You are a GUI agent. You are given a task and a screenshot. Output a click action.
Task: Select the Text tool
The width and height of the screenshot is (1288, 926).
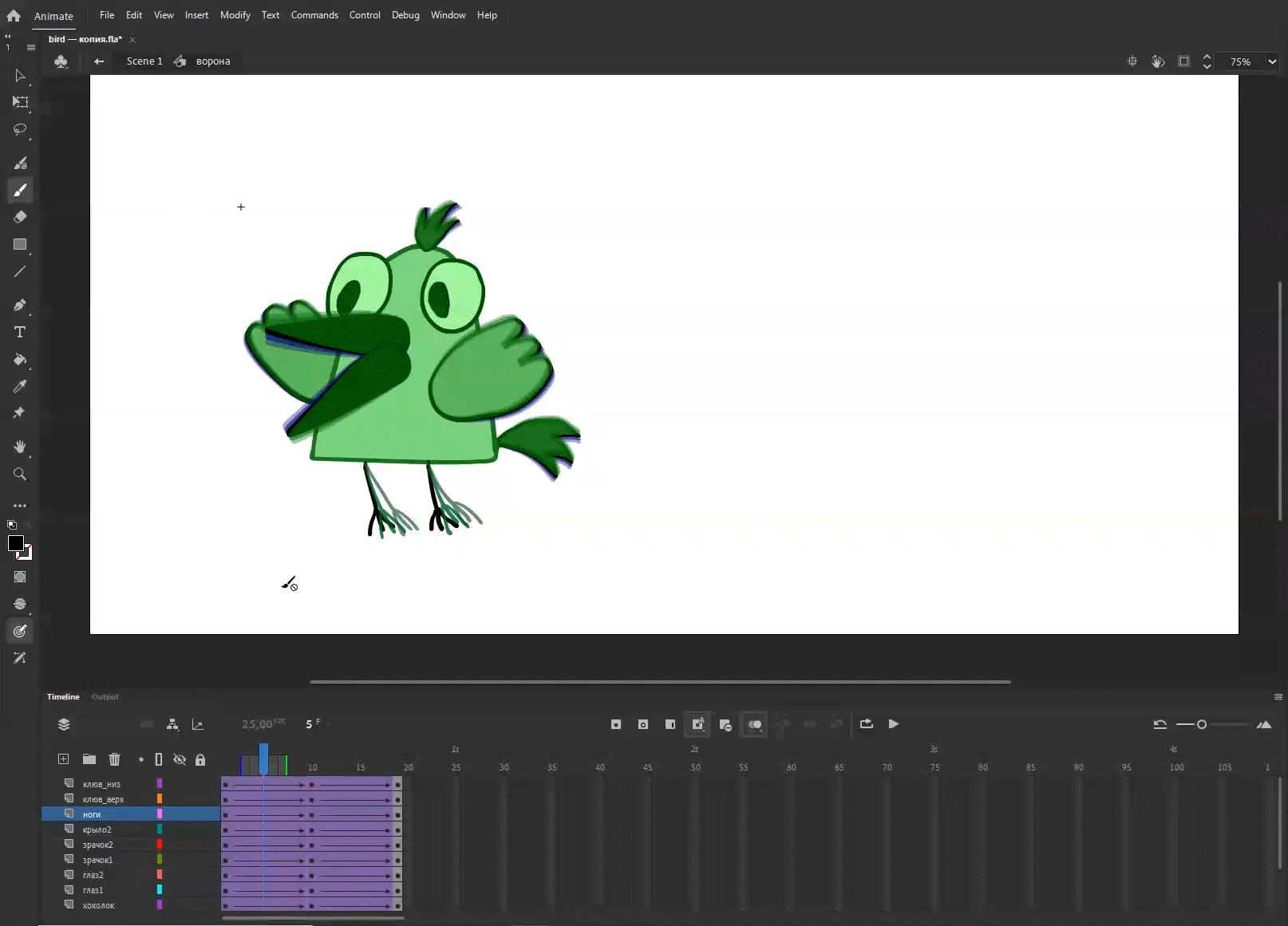20,332
